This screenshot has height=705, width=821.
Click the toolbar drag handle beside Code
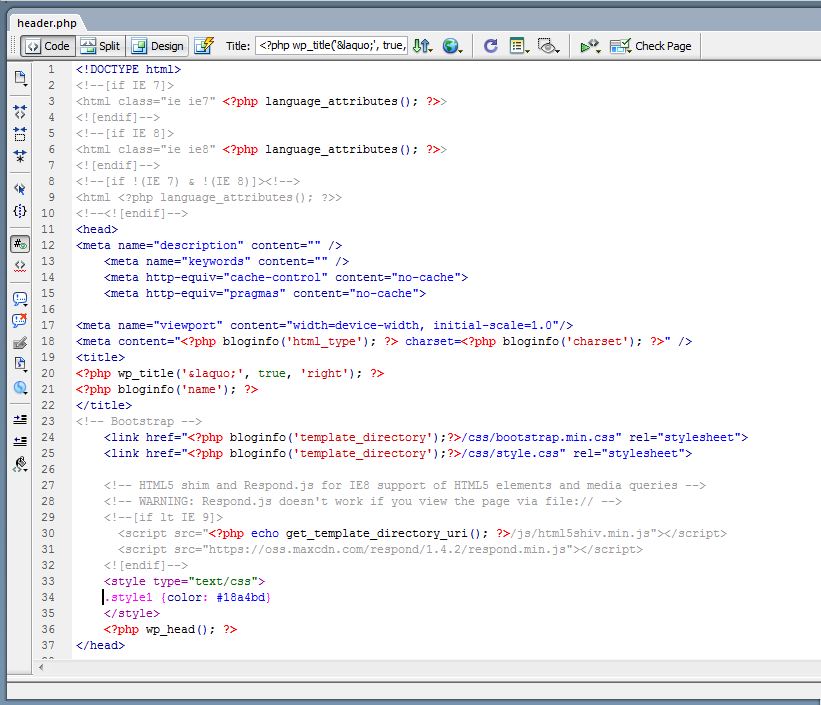click(14, 46)
